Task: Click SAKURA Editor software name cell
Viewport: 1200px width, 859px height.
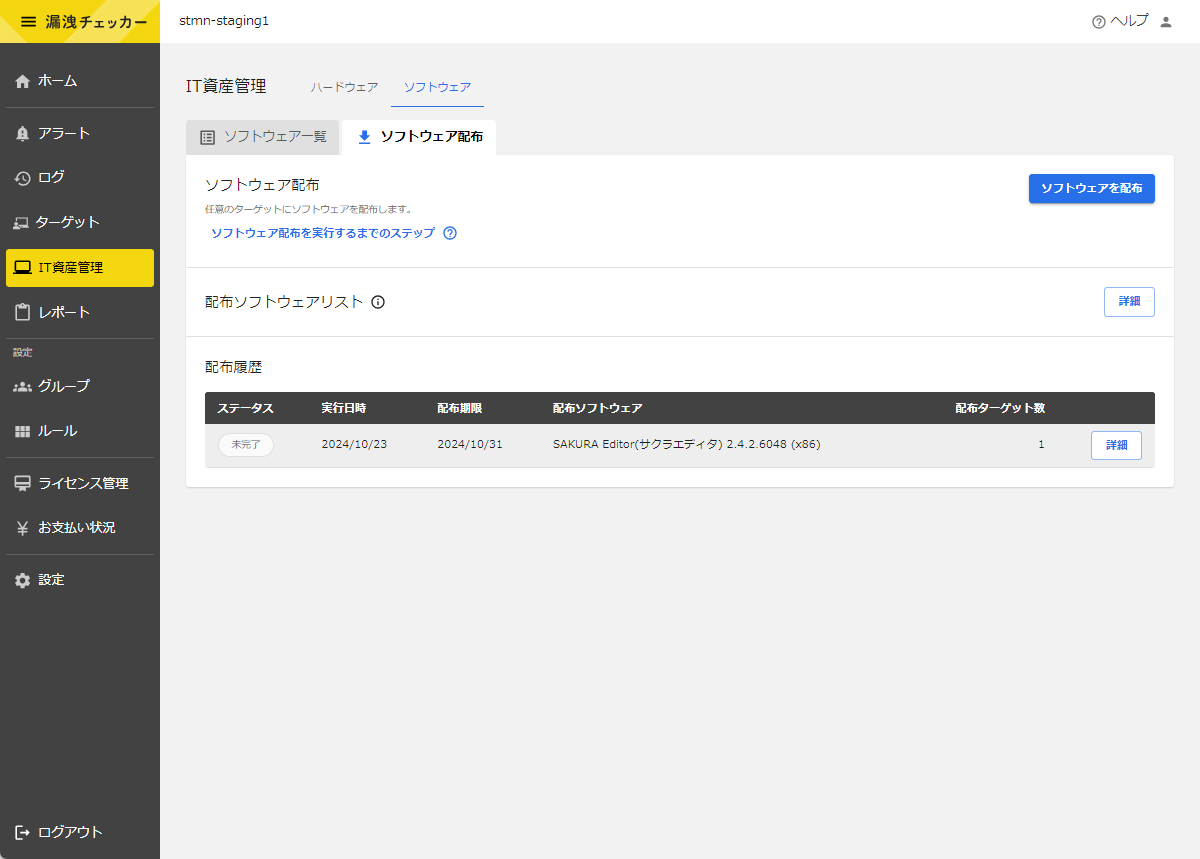Action: pos(687,445)
